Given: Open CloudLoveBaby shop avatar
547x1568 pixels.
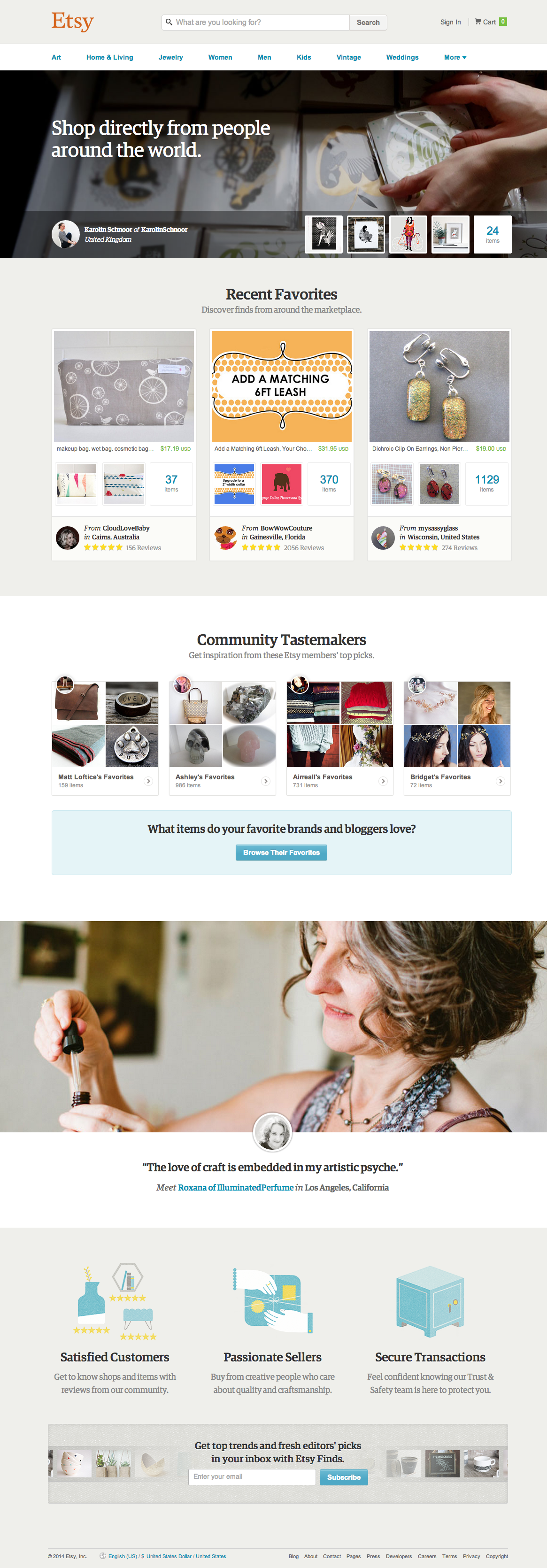Looking at the screenshot, I should 68,538.
